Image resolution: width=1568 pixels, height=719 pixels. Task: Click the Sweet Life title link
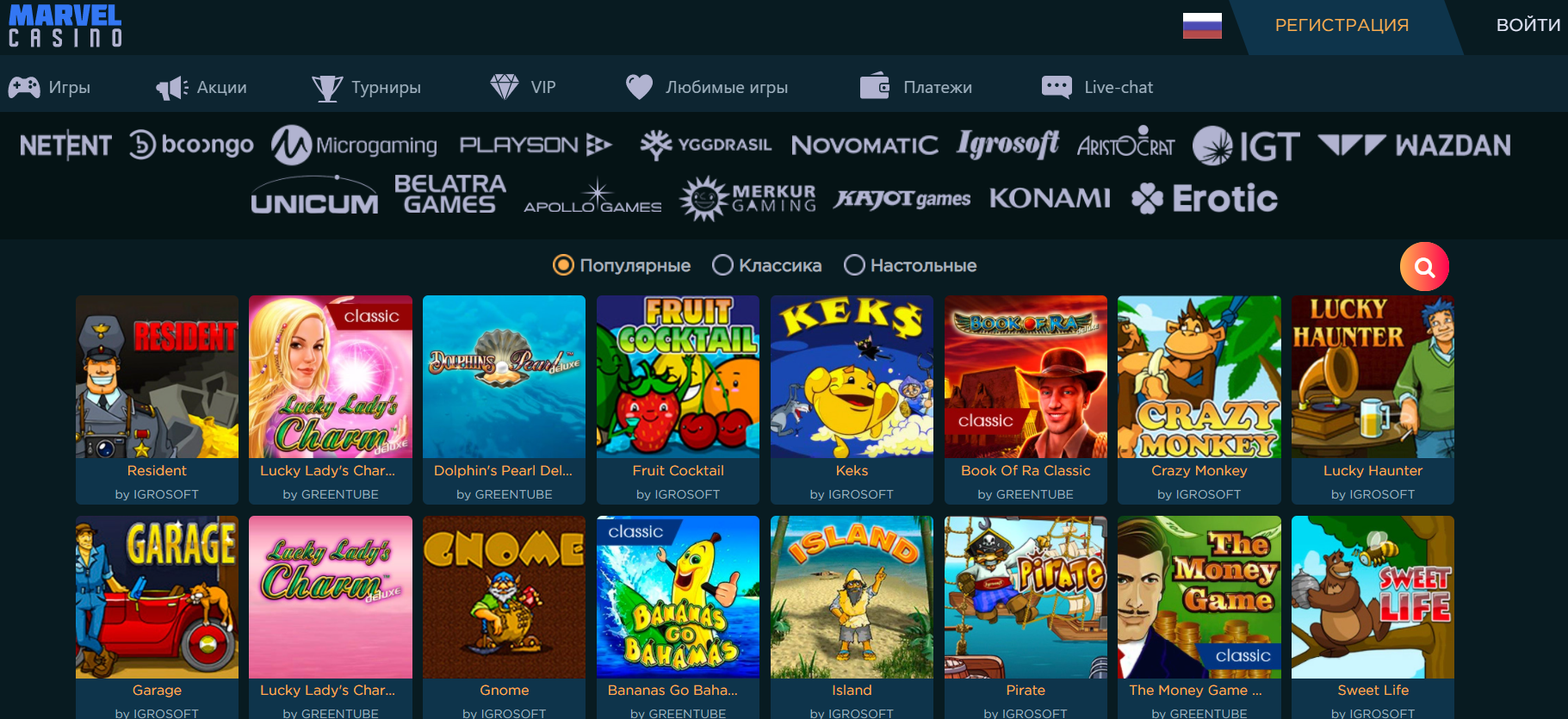pyautogui.click(x=1373, y=690)
